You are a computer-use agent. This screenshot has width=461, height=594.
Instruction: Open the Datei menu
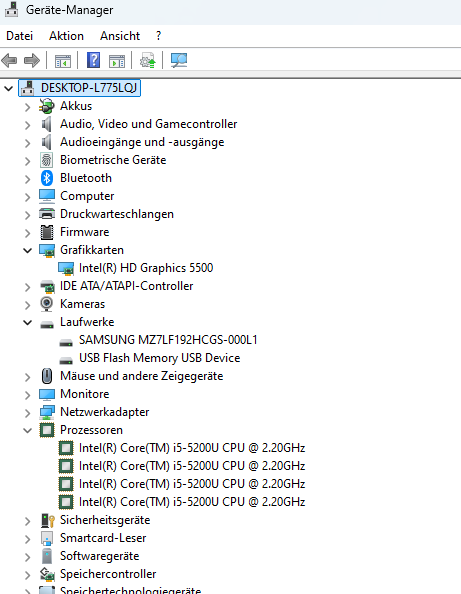point(20,36)
